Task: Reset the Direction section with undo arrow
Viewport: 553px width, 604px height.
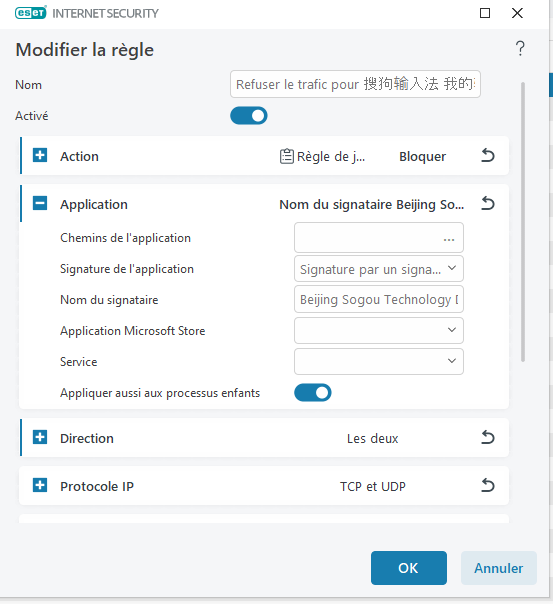Action: 488,438
